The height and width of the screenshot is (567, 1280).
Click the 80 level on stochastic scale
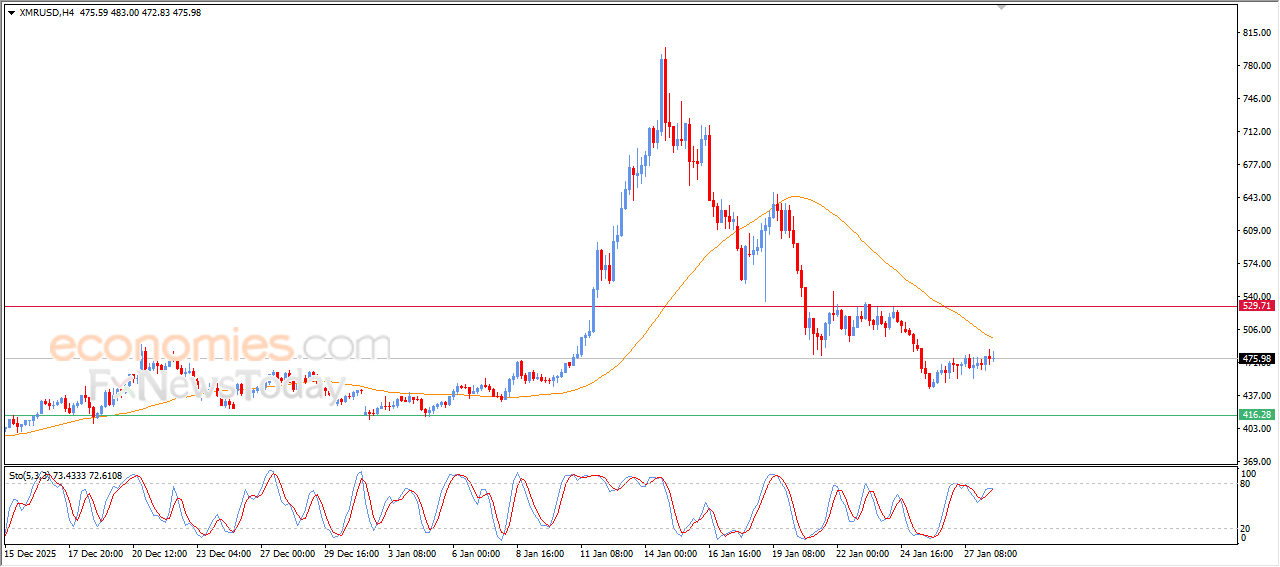point(1246,484)
